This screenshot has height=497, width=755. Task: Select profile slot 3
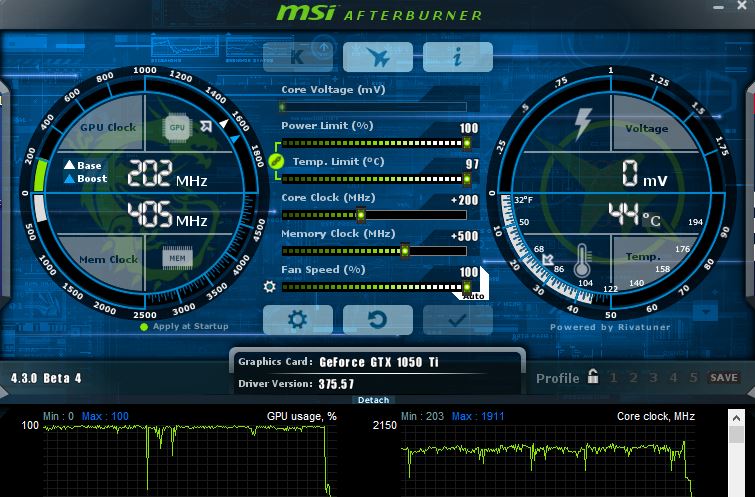[653, 377]
